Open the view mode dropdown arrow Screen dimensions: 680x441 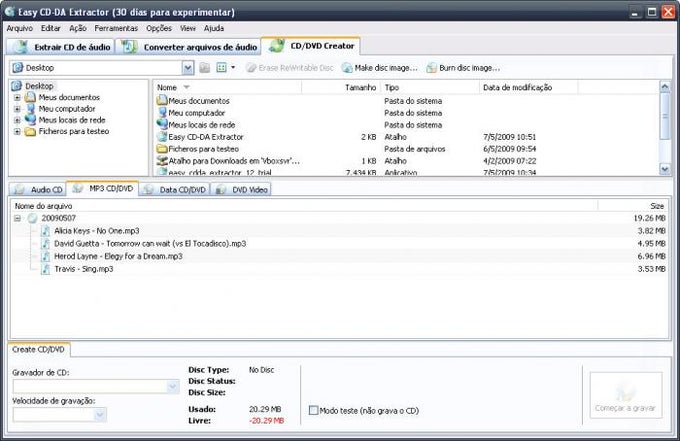[233, 68]
